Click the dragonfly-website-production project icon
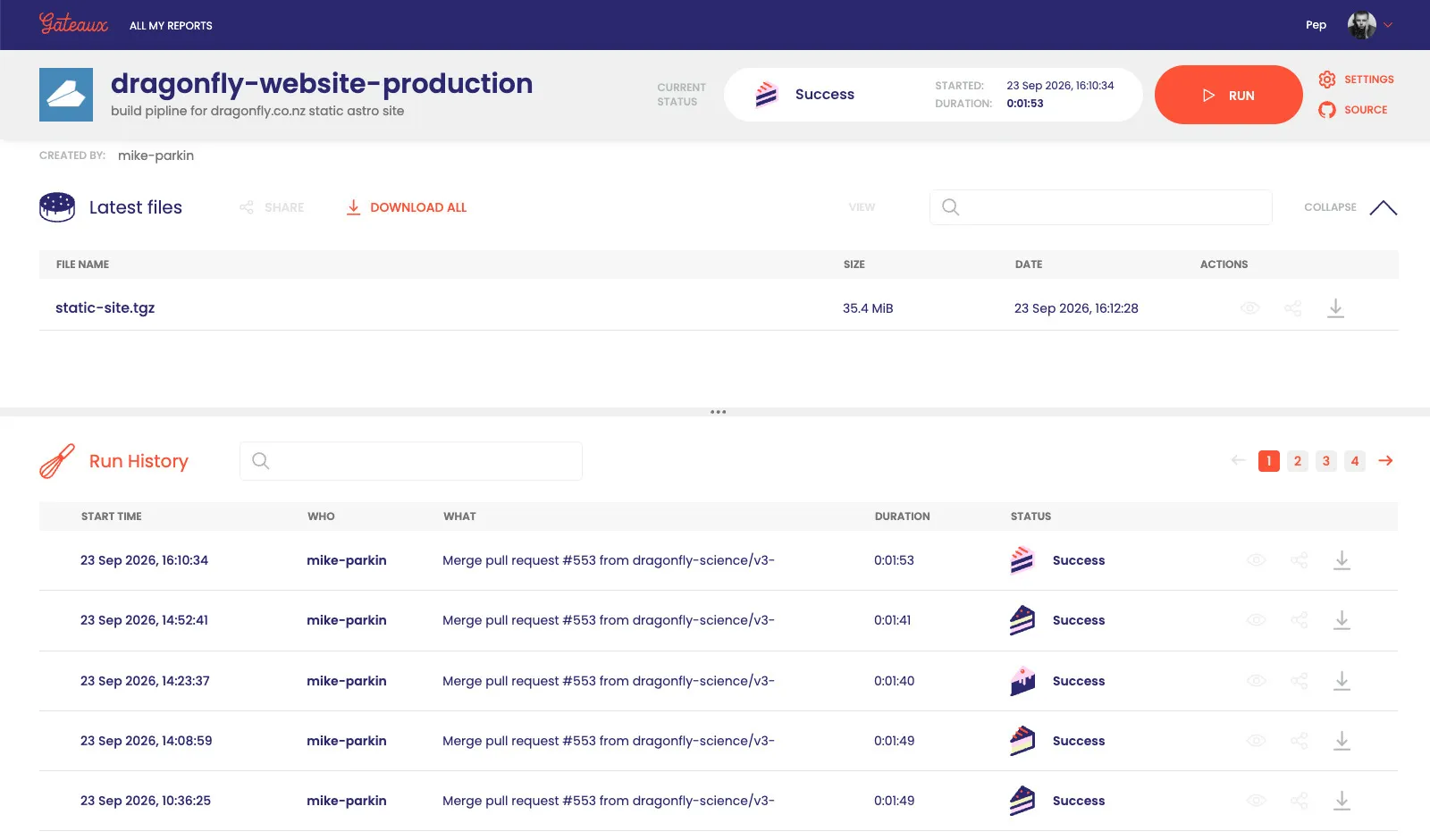The image size is (1430, 840). pos(66,95)
